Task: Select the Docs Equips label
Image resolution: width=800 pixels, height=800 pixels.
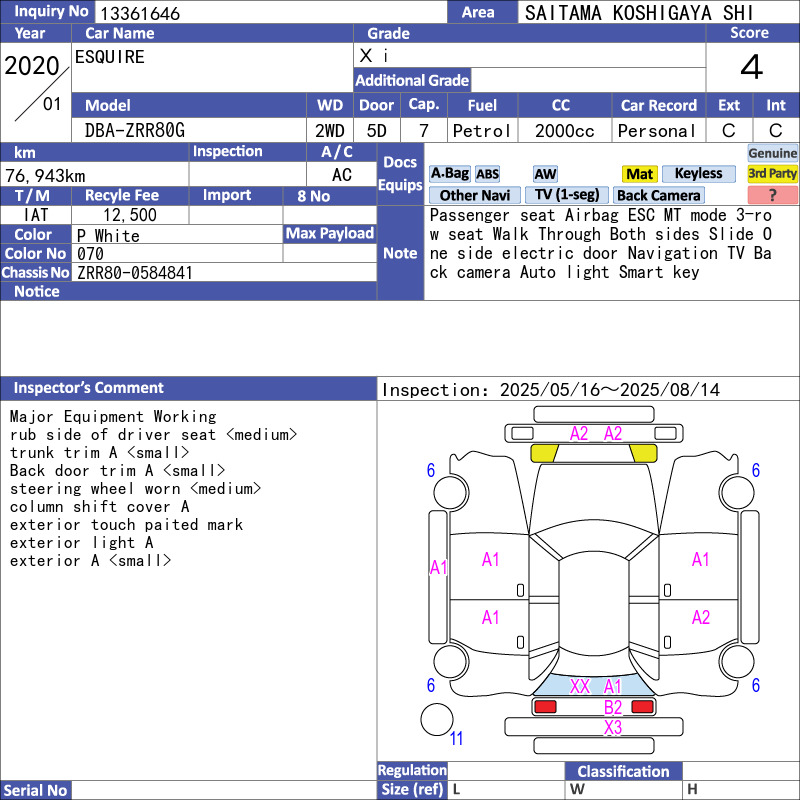Action: coord(400,174)
